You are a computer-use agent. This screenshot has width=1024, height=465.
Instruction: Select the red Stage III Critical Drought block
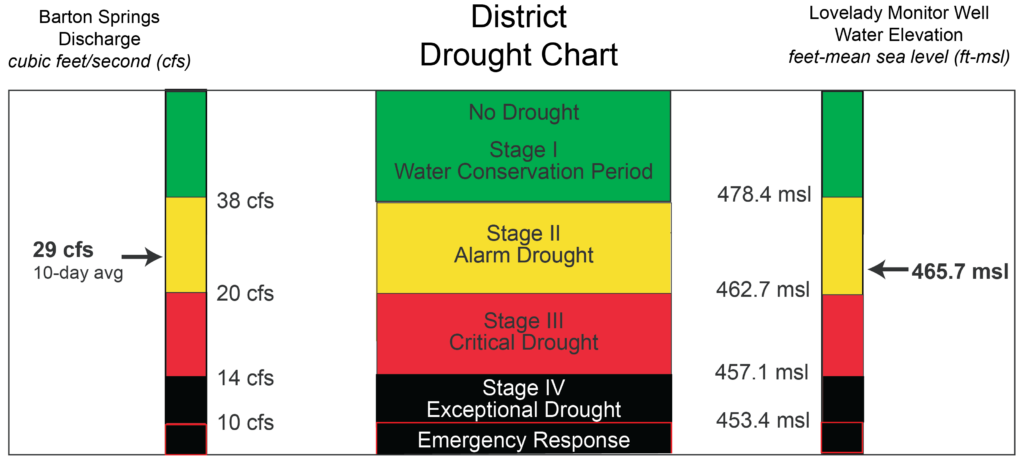tap(523, 334)
